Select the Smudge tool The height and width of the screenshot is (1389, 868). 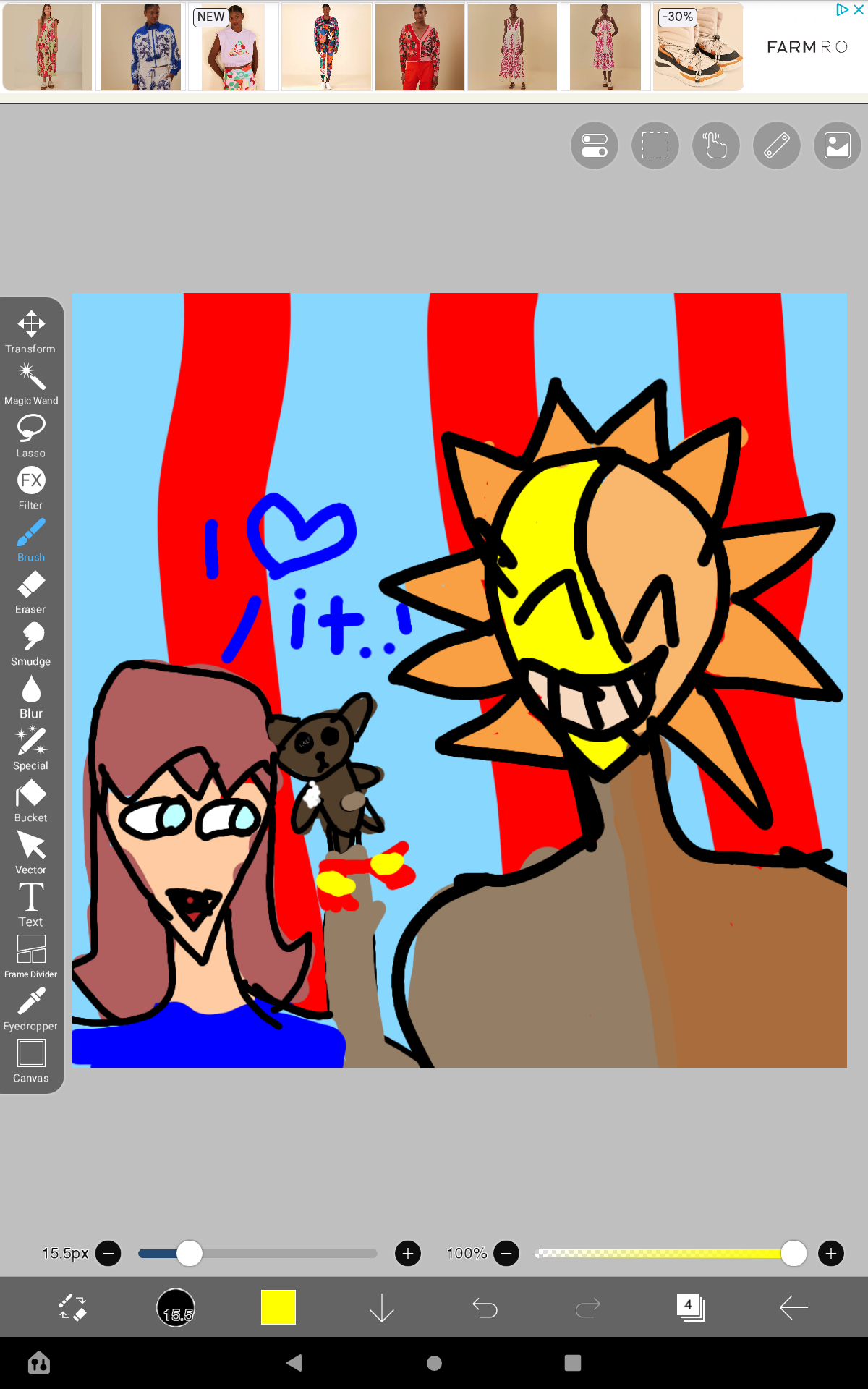pyautogui.click(x=31, y=645)
